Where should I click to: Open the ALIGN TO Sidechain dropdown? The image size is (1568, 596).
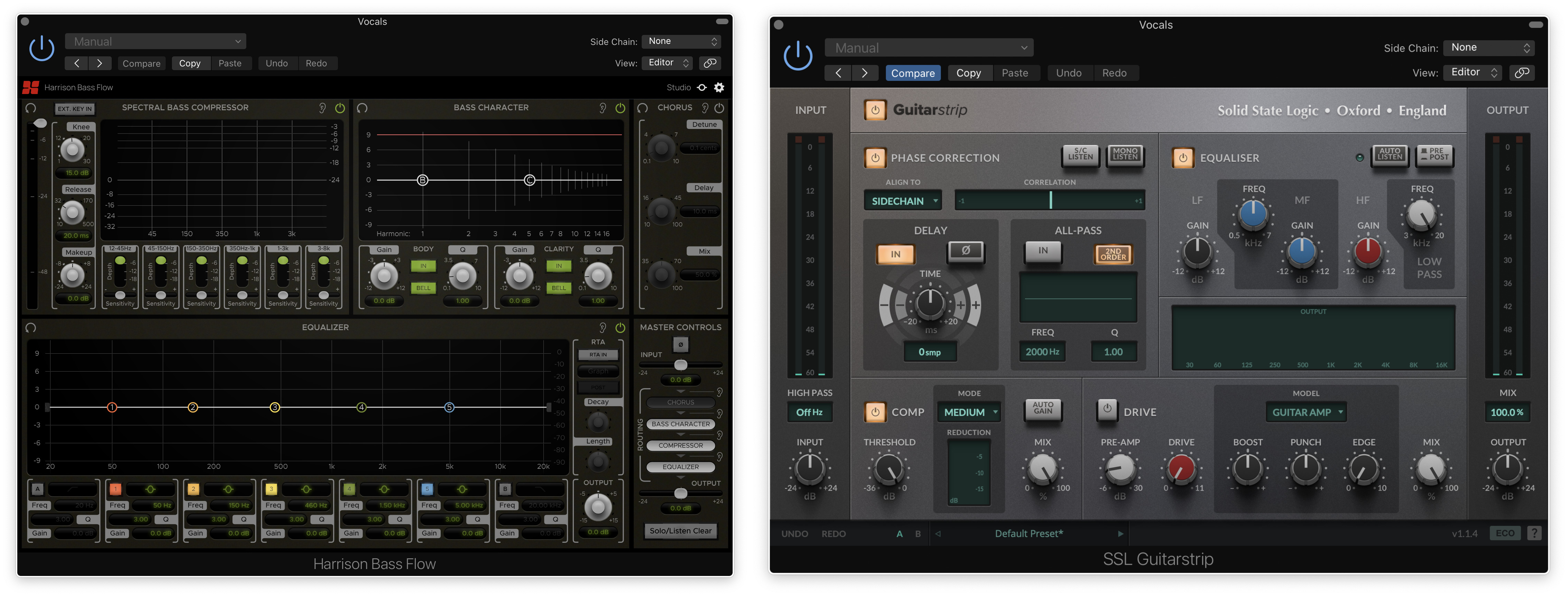point(902,201)
